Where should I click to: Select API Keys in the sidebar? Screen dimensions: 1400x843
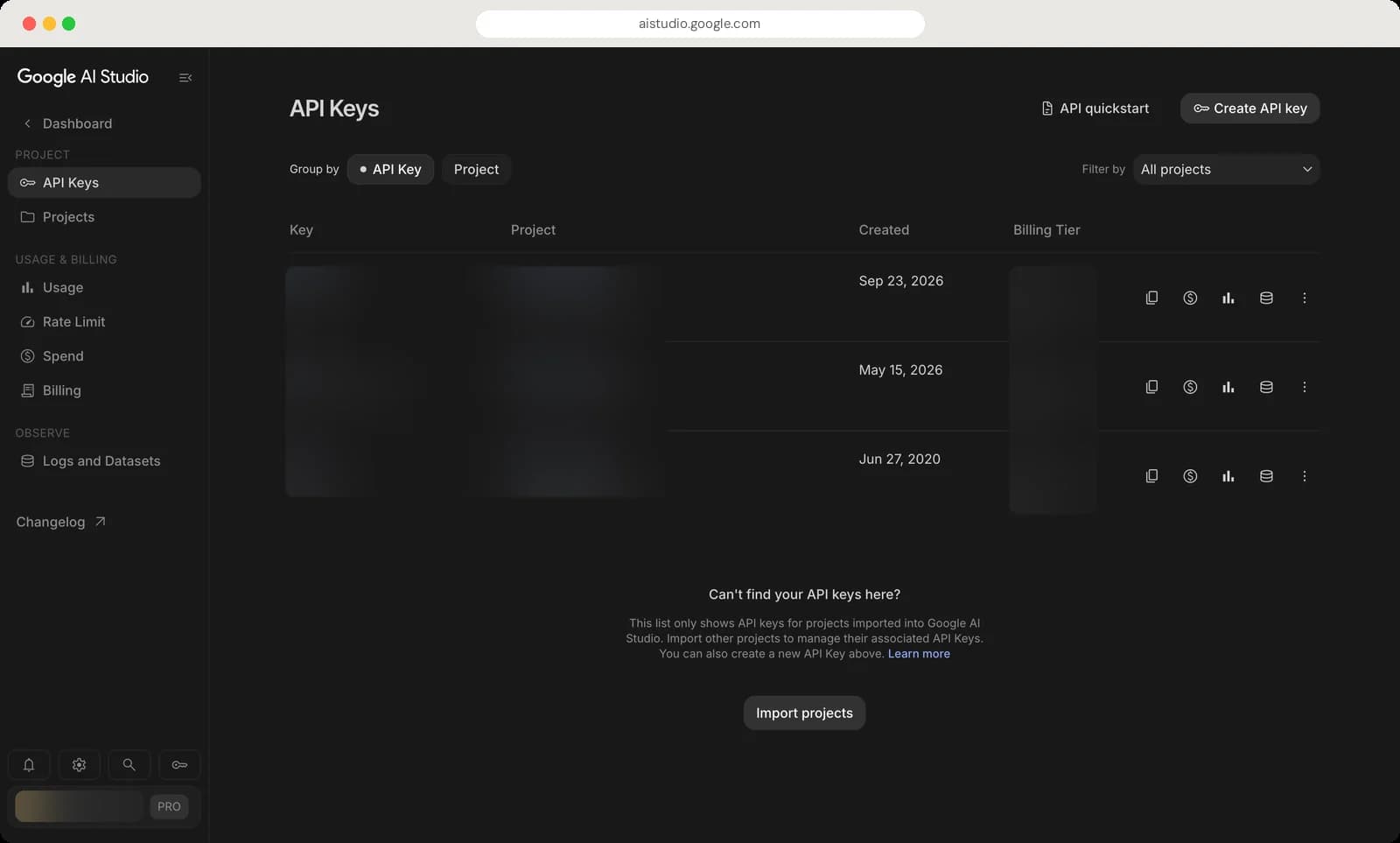click(x=104, y=182)
